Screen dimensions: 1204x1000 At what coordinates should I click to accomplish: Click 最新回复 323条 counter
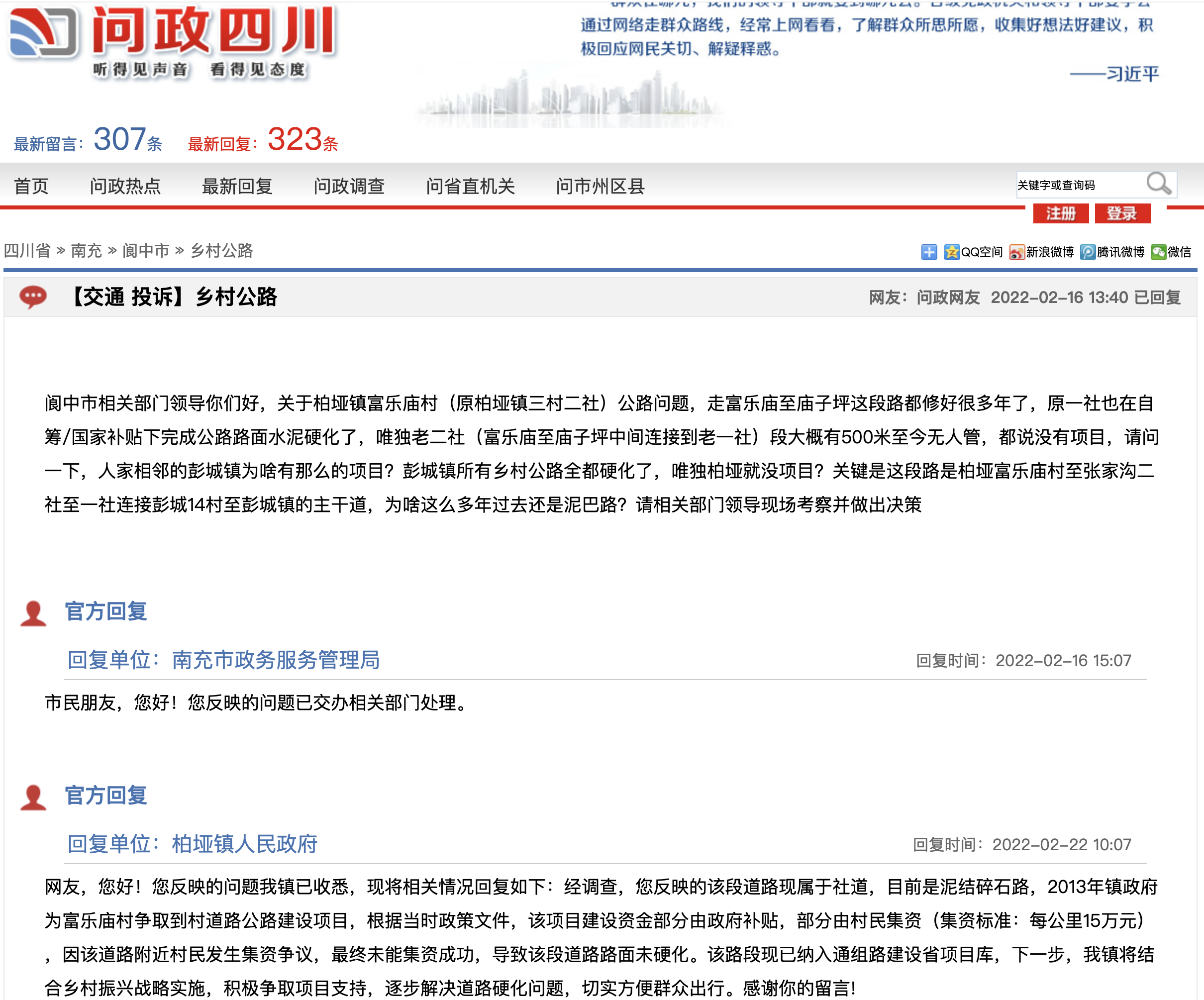tap(263, 140)
